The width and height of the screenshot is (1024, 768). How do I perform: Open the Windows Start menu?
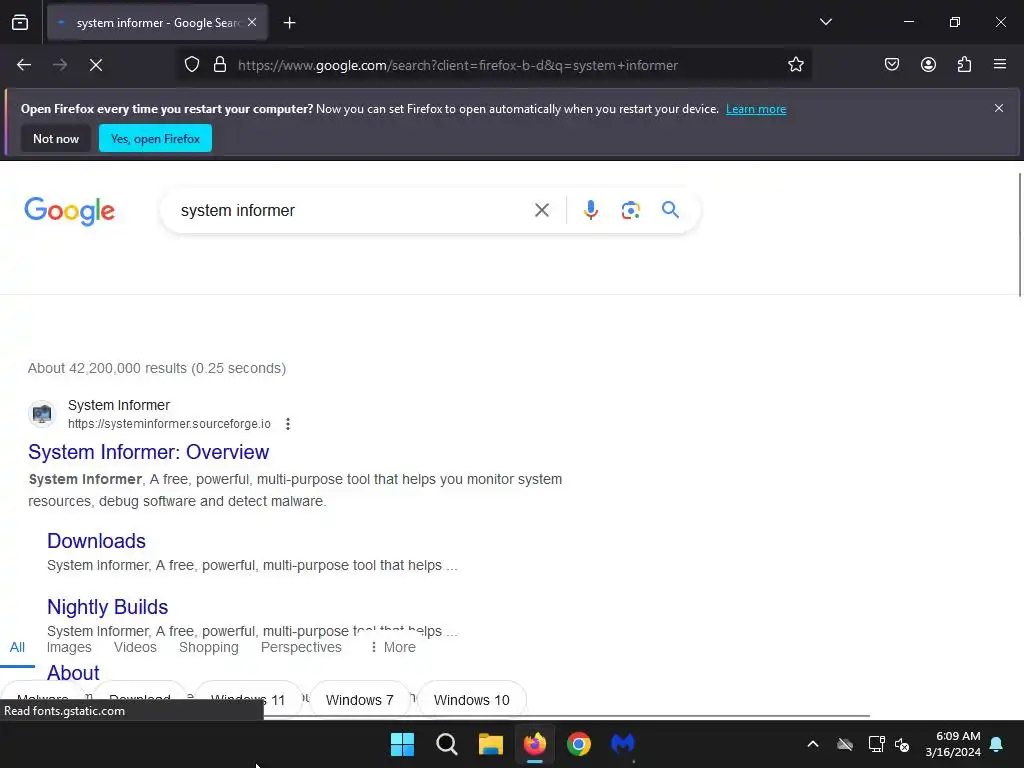pyautogui.click(x=402, y=744)
